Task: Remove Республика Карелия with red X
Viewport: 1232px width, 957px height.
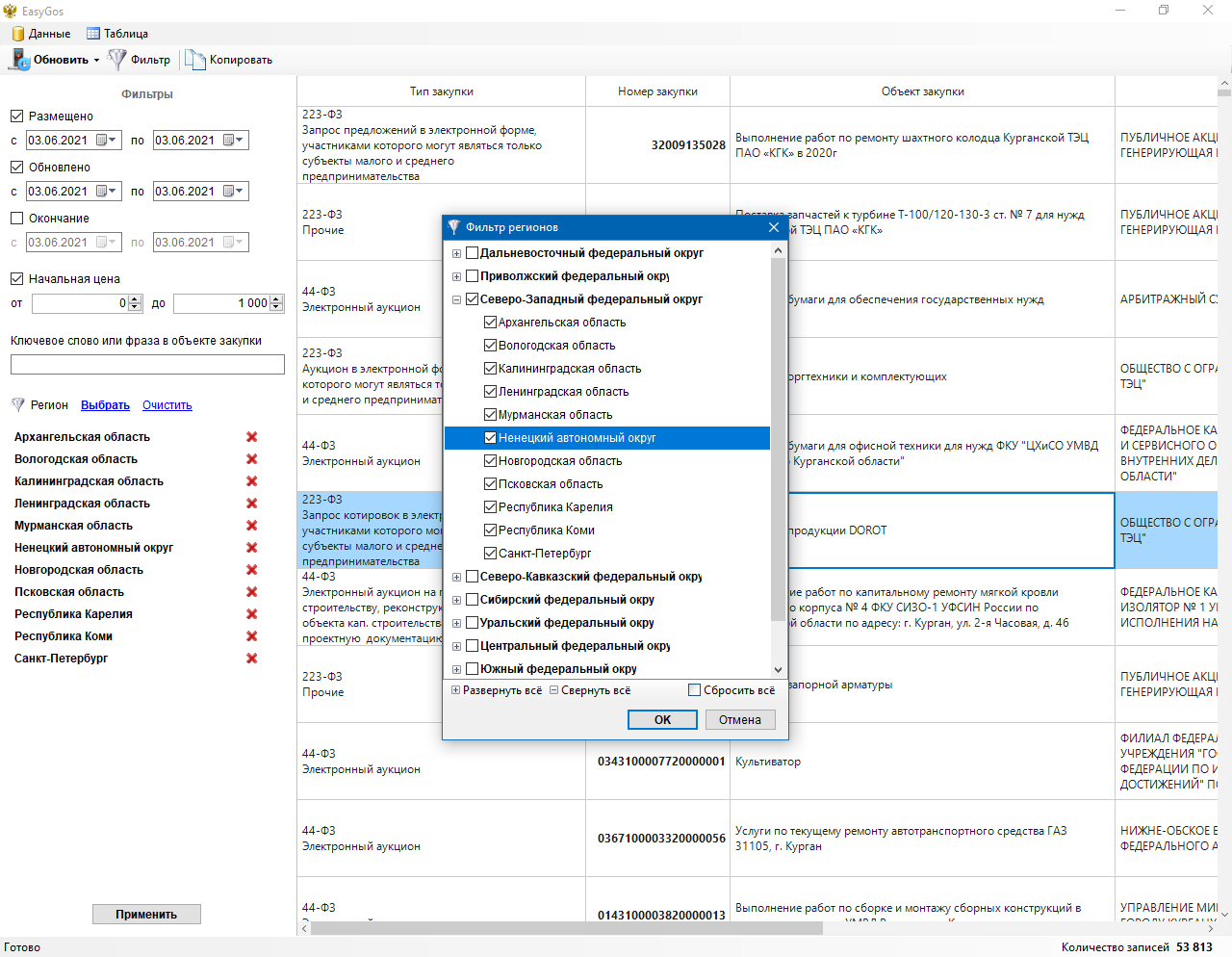Action: 252,614
